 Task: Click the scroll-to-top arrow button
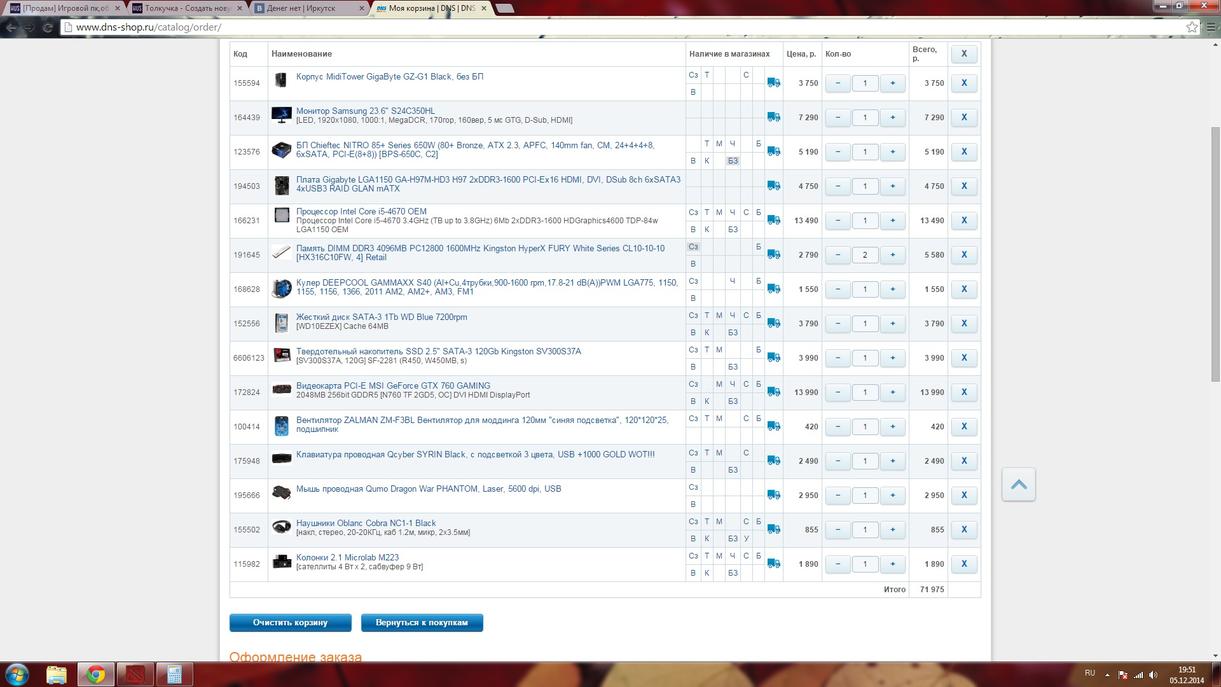tap(1018, 485)
